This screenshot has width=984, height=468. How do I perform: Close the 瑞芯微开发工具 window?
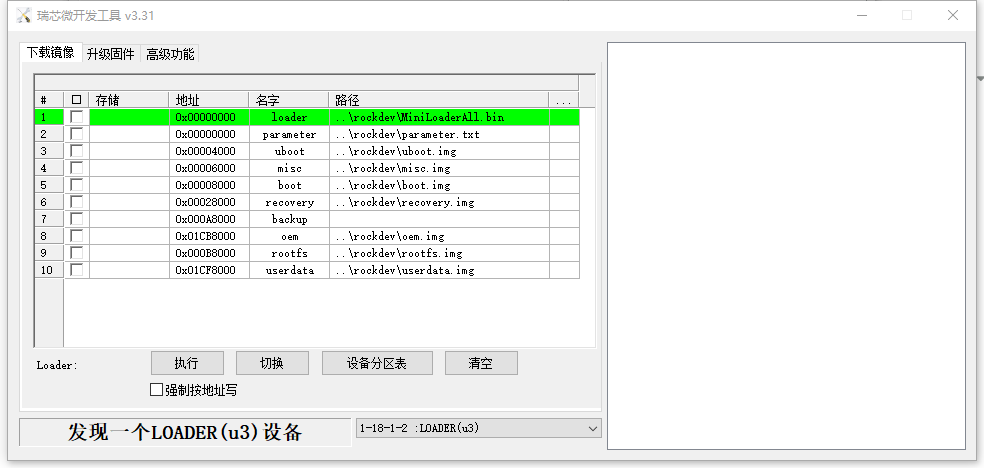(x=953, y=15)
